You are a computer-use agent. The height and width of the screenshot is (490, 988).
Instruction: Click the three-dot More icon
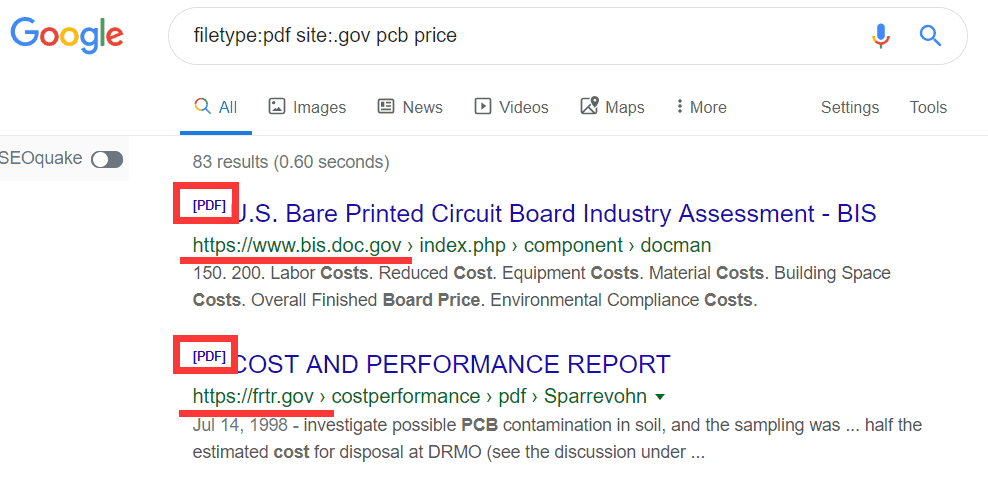point(680,107)
